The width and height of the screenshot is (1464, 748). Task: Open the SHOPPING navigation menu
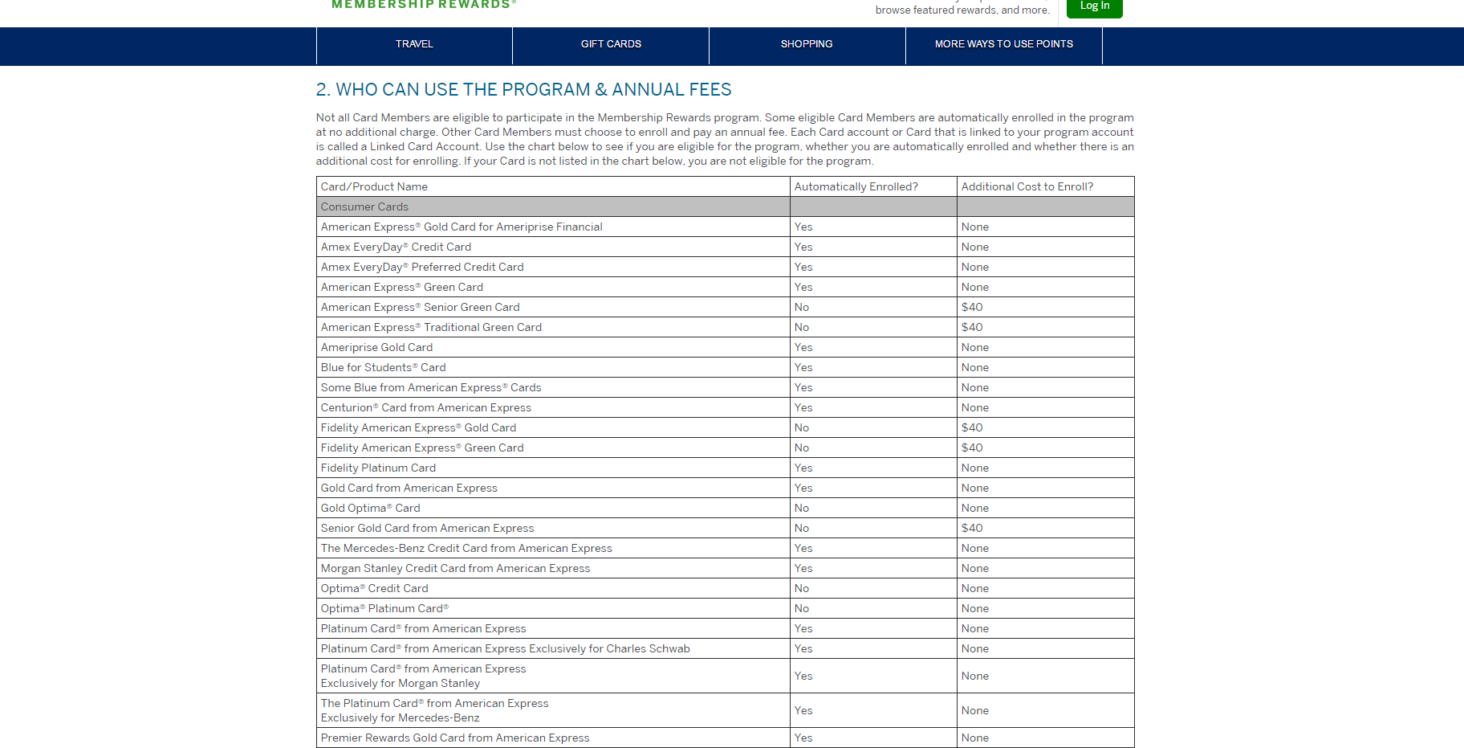pyautogui.click(x=806, y=45)
